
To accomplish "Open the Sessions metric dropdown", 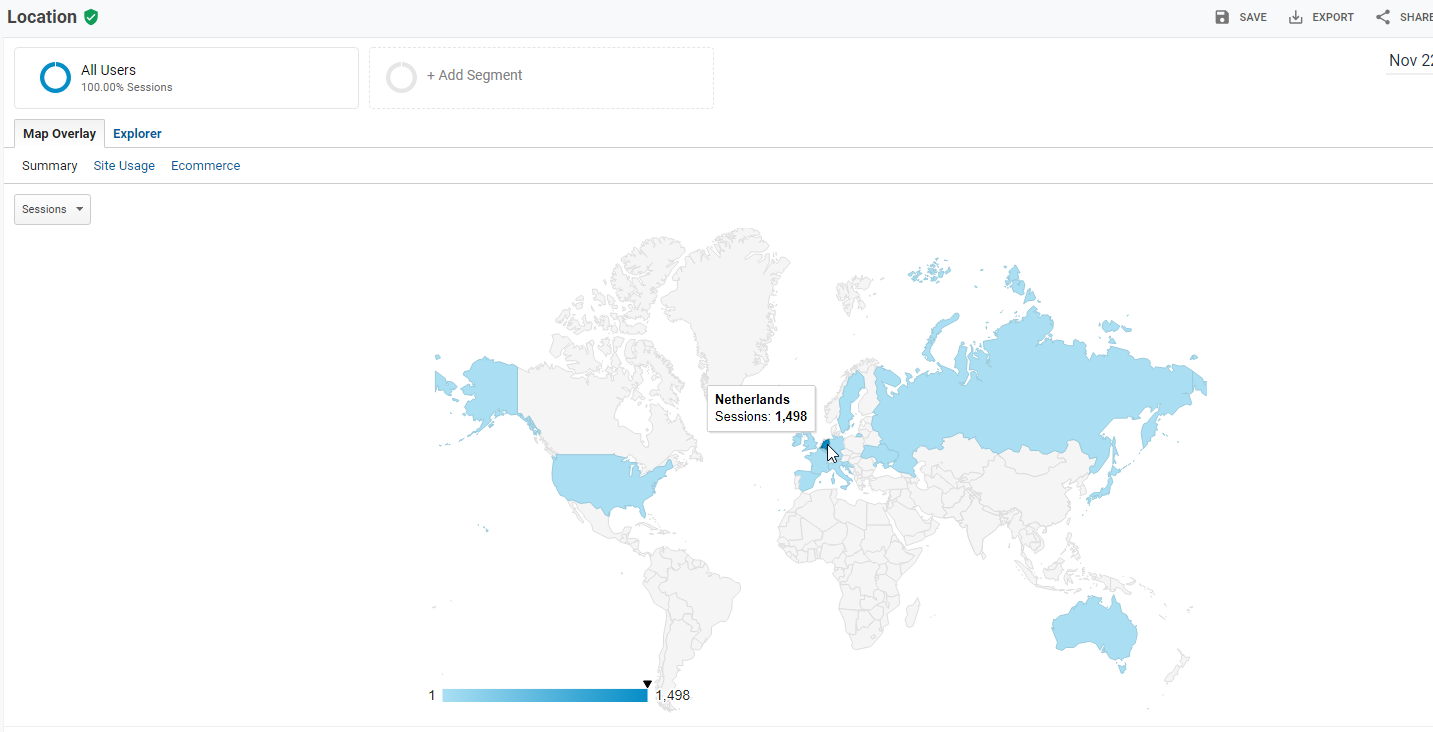I will click(x=52, y=209).
